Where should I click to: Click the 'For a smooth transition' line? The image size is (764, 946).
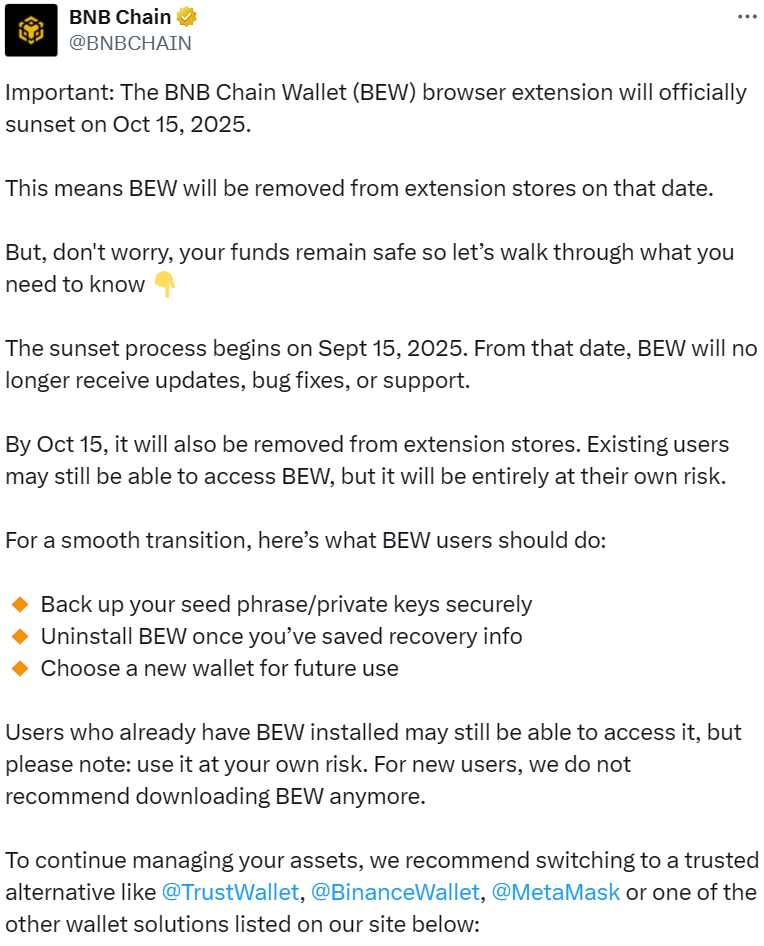click(305, 541)
